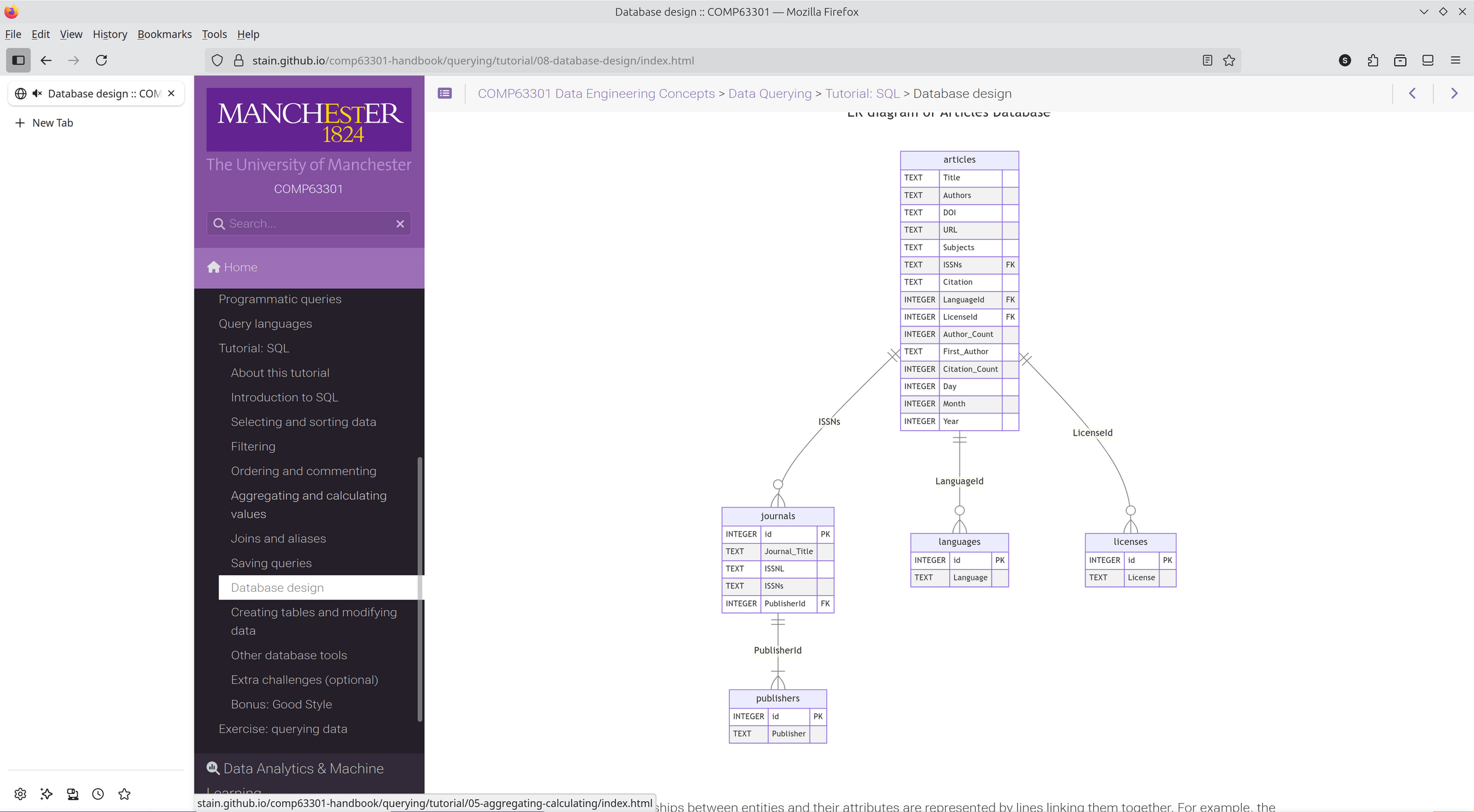Image resolution: width=1474 pixels, height=812 pixels.
Task: Open the History menu
Action: point(109,34)
